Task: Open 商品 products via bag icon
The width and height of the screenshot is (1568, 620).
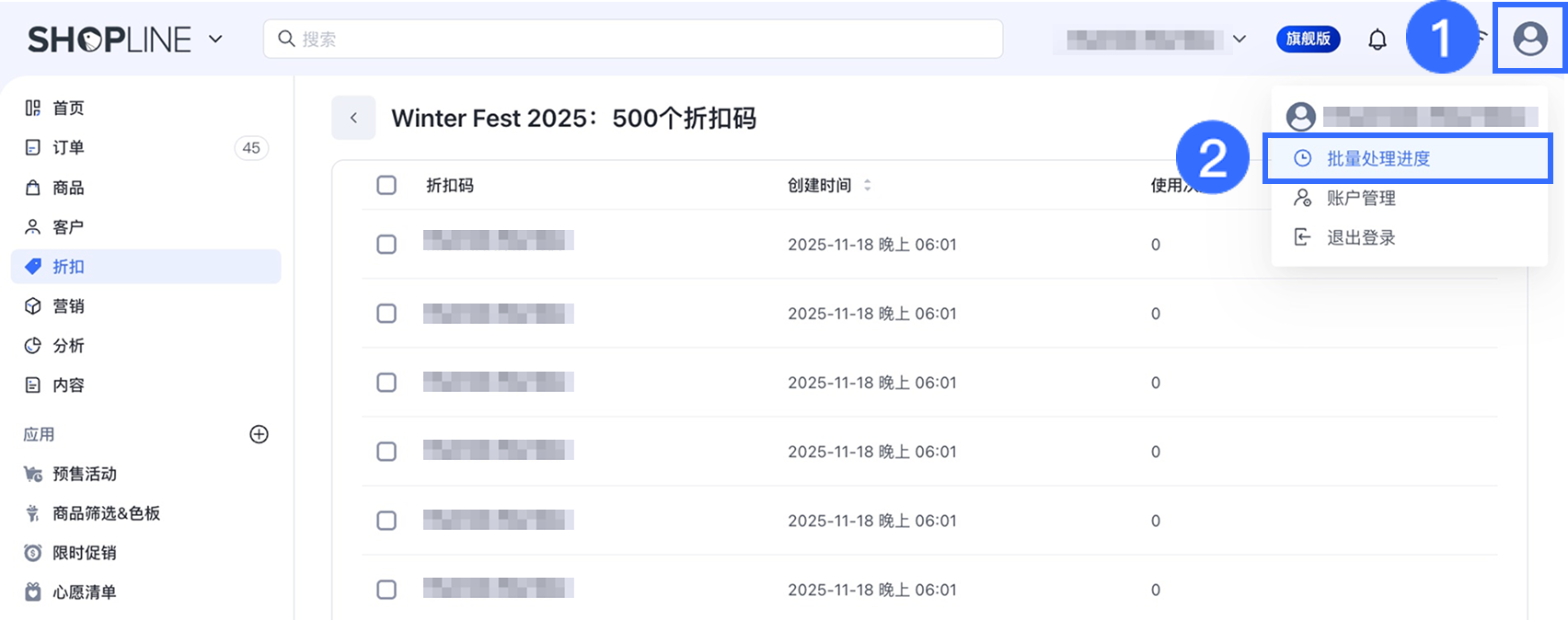Action: point(33,188)
